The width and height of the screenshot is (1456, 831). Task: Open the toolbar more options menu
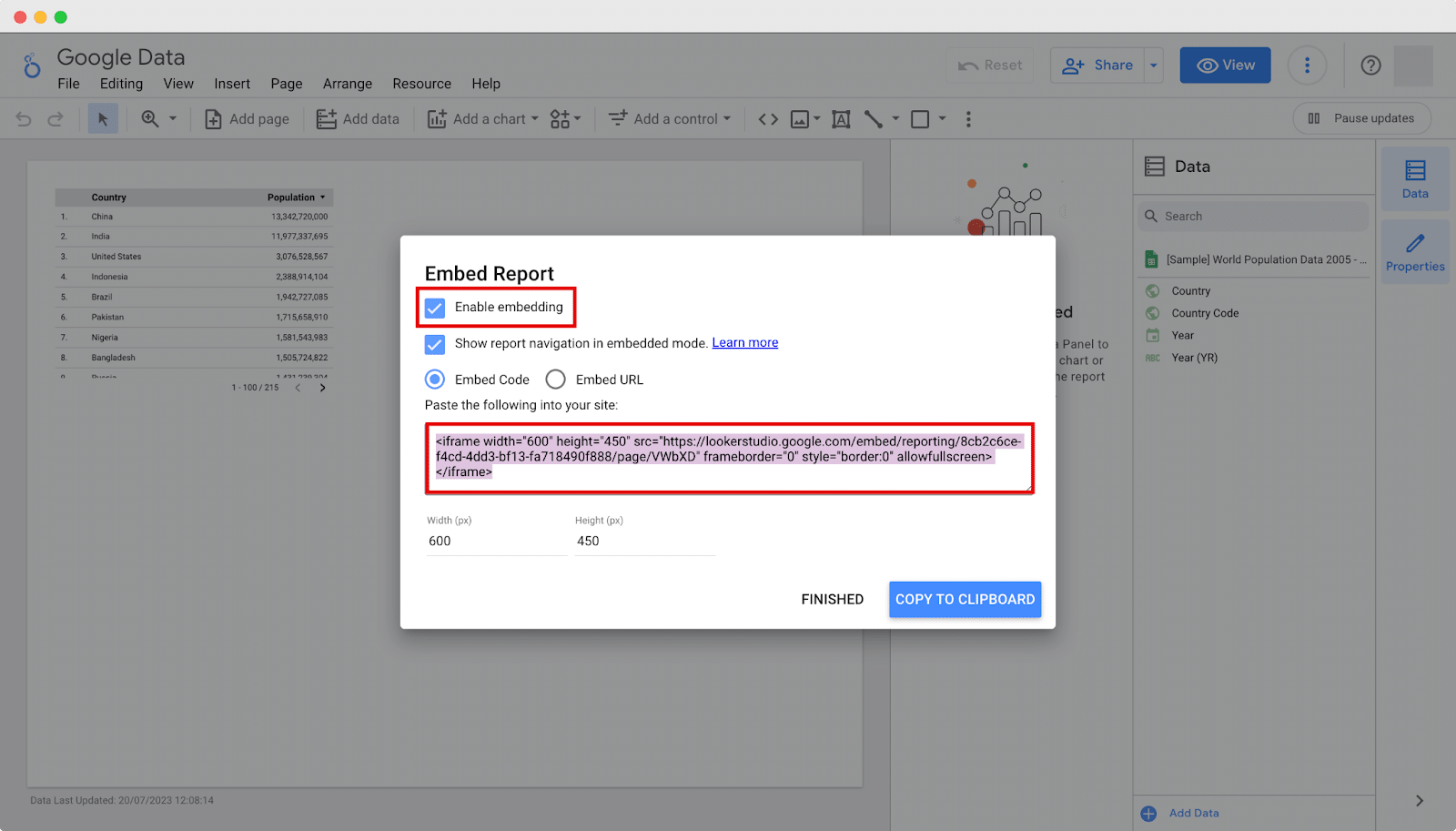(x=968, y=119)
